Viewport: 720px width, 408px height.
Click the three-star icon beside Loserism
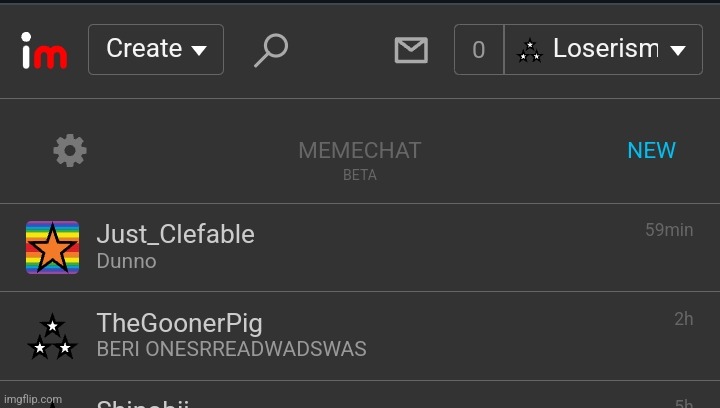(529, 50)
